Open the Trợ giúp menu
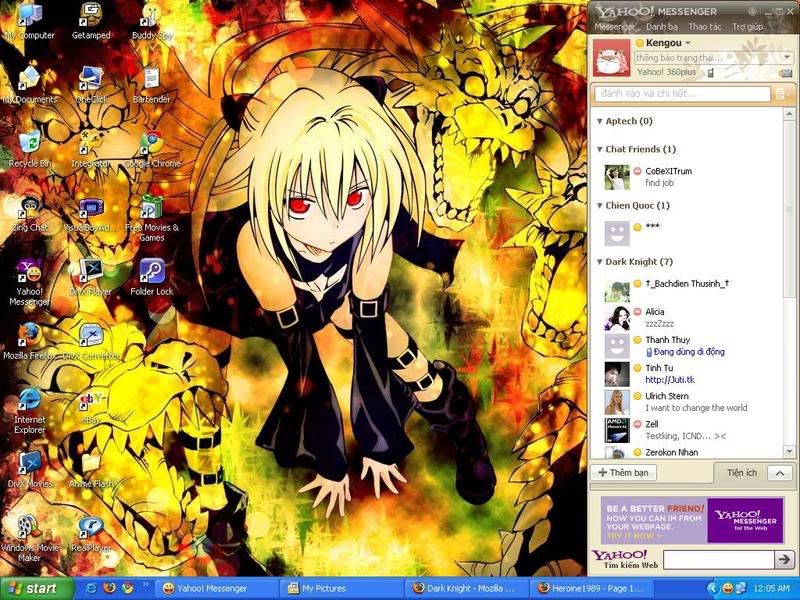The width and height of the screenshot is (800, 600). [x=747, y=27]
